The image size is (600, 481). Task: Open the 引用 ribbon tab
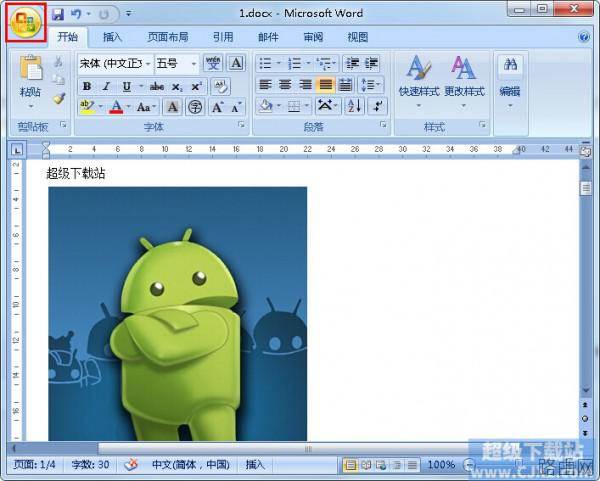pos(223,37)
